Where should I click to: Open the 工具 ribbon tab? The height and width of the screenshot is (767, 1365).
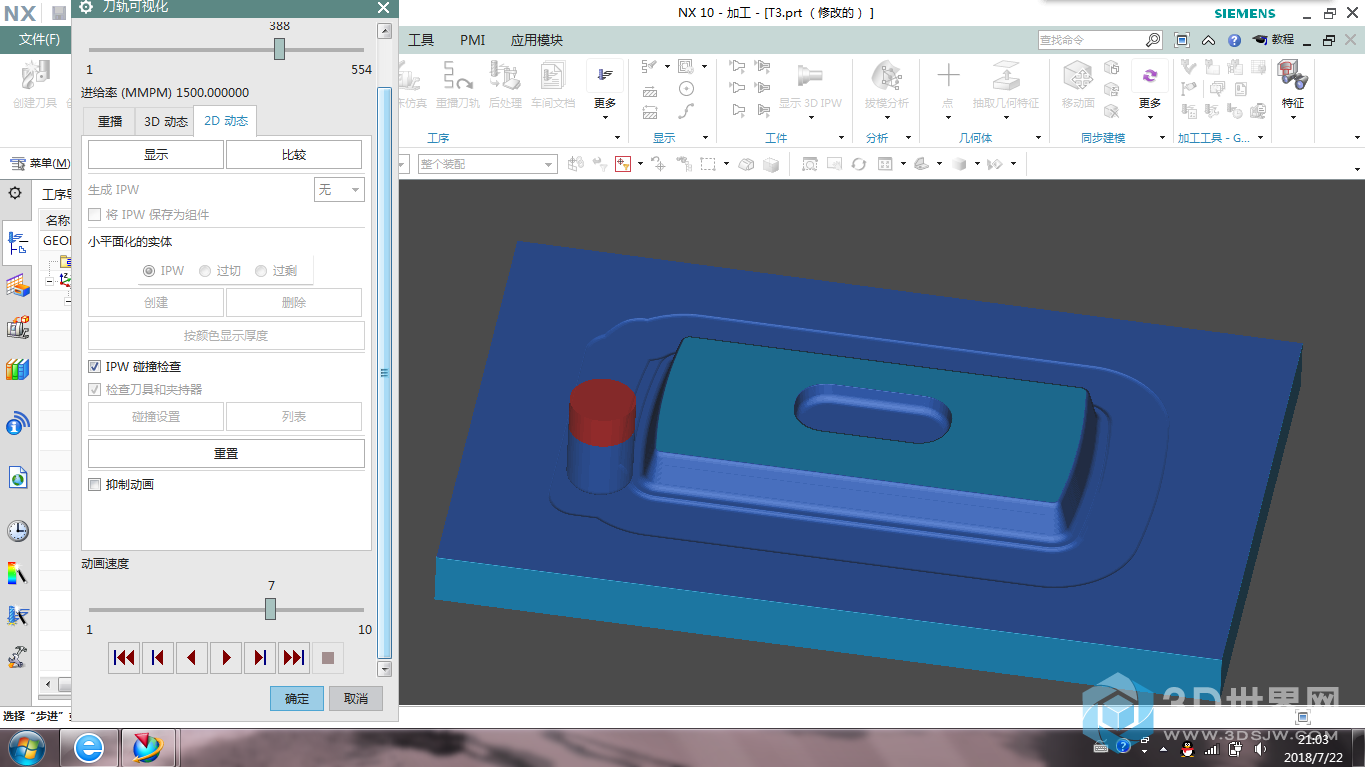click(421, 40)
